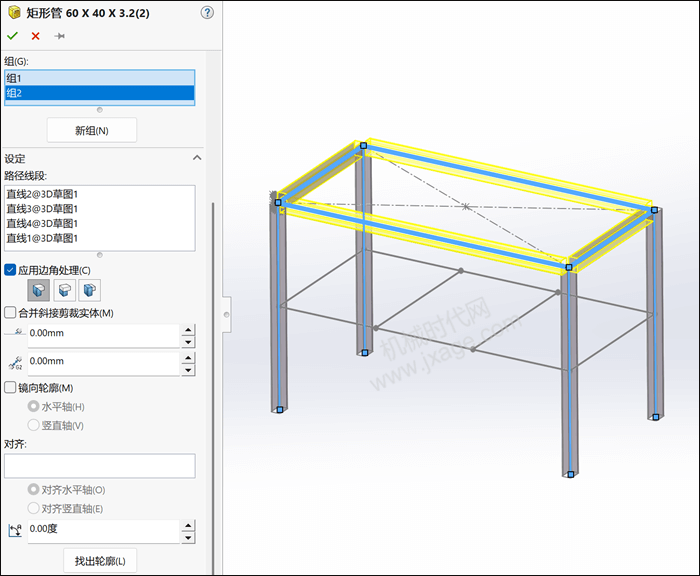Select 组2 in the group list

(100, 93)
